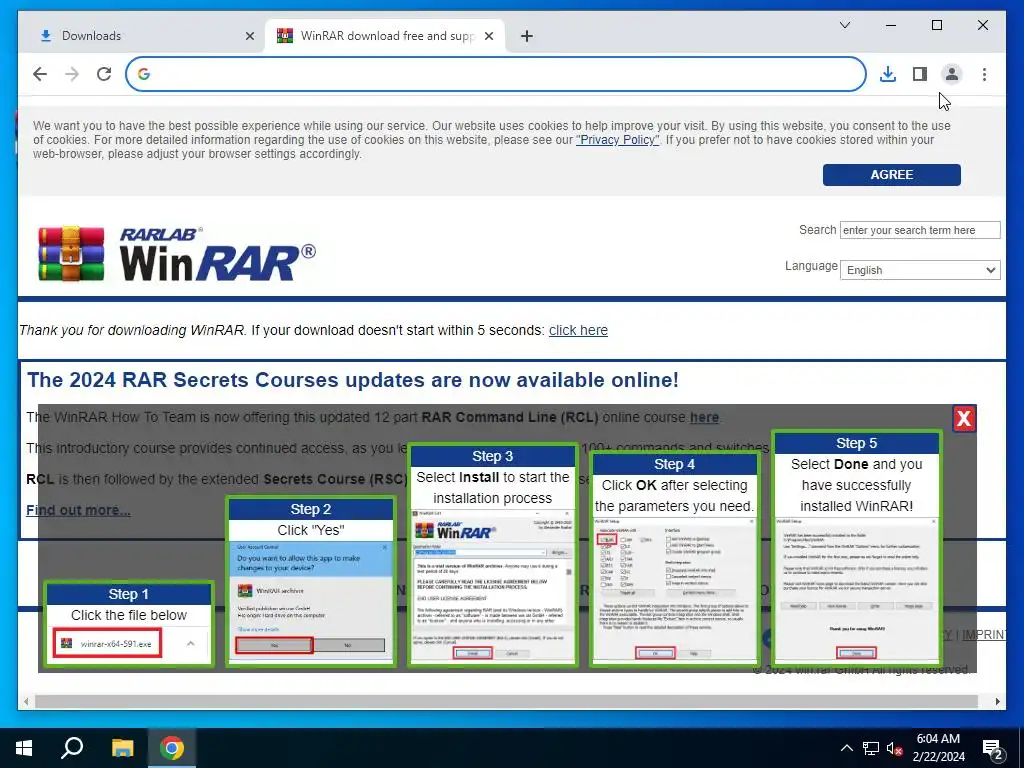Select the WinRAR download free tab
Screen dimensions: 1024x768
coord(385,36)
